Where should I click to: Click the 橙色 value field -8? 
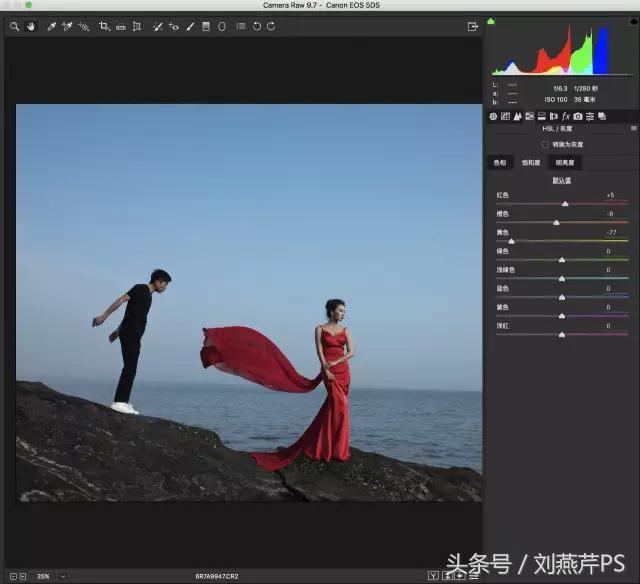coord(610,214)
